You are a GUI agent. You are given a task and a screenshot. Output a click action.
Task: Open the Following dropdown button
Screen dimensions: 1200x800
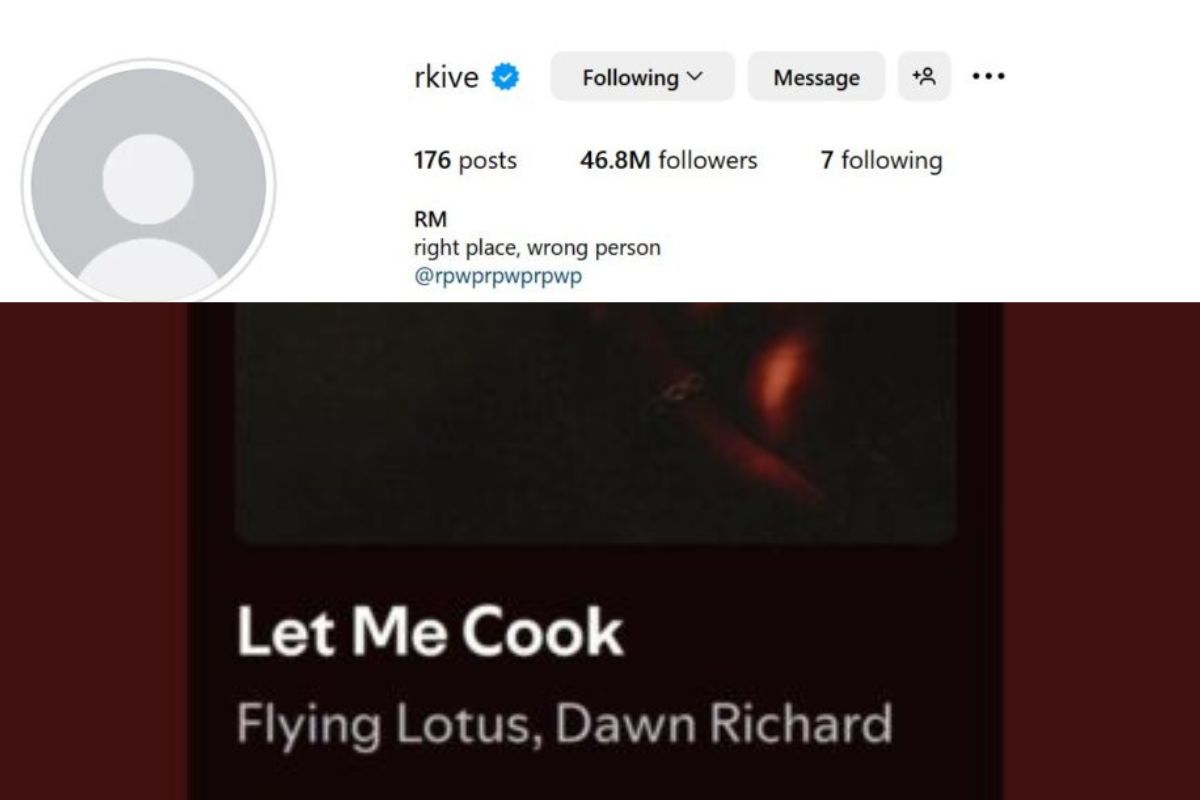[641, 77]
